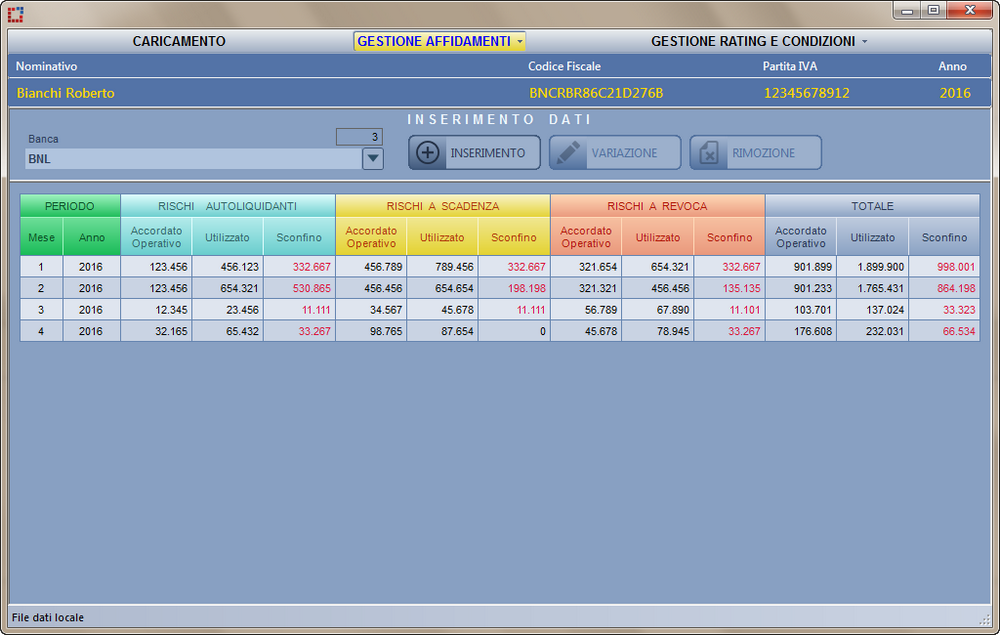Open the Gestione Rating e Condizioni menu
Screen dimensions: 1000x635
click(x=758, y=41)
